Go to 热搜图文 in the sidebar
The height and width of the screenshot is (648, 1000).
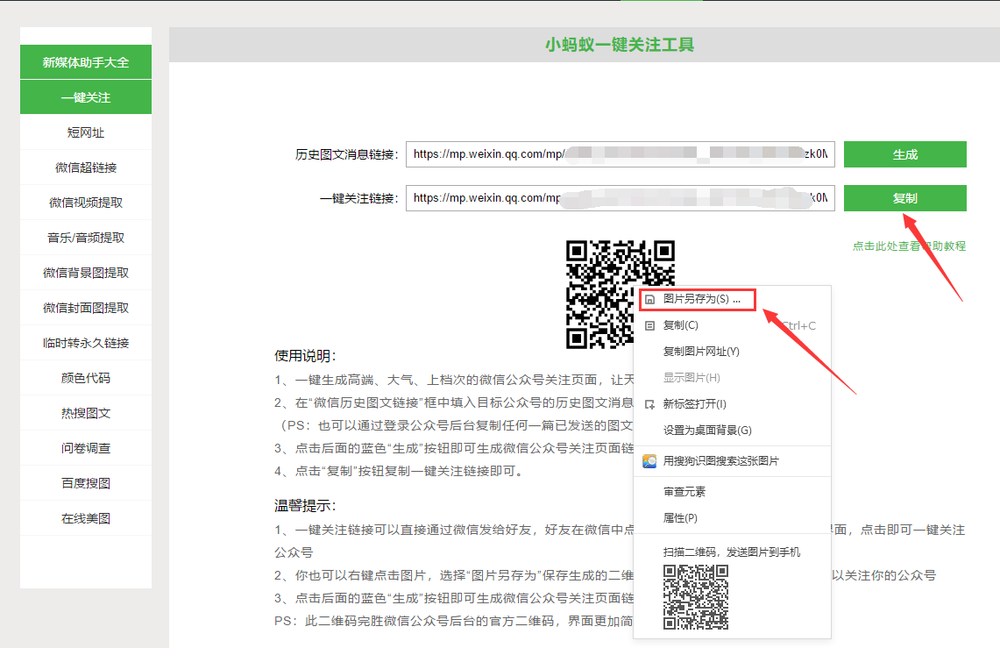click(85, 413)
